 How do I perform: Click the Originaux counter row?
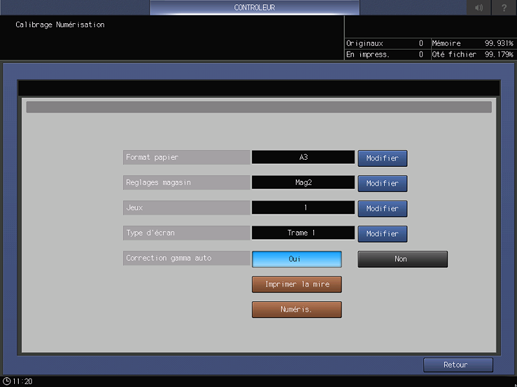pos(387,43)
